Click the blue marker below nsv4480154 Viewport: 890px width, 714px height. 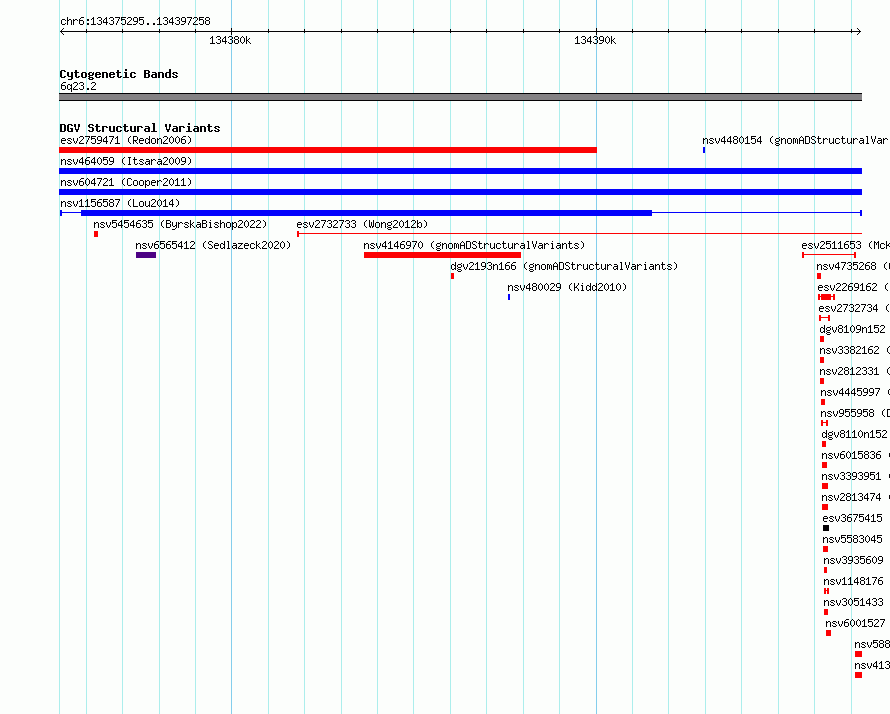(704, 150)
